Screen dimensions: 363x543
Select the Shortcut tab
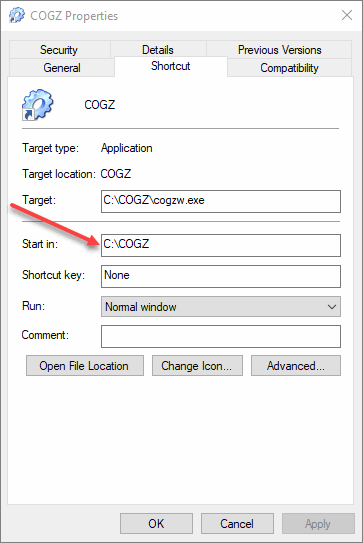(x=171, y=66)
